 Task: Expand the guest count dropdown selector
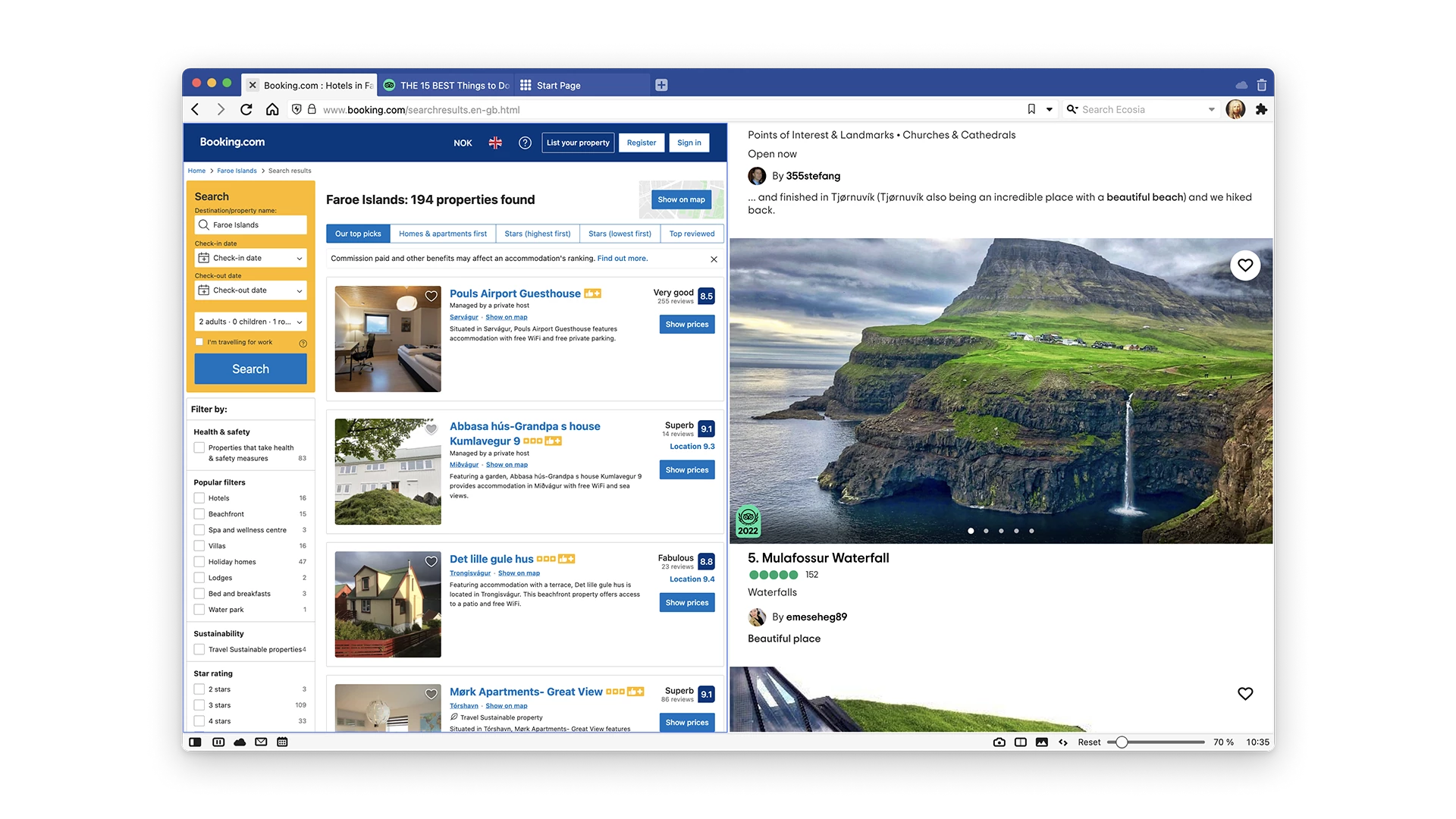(251, 321)
